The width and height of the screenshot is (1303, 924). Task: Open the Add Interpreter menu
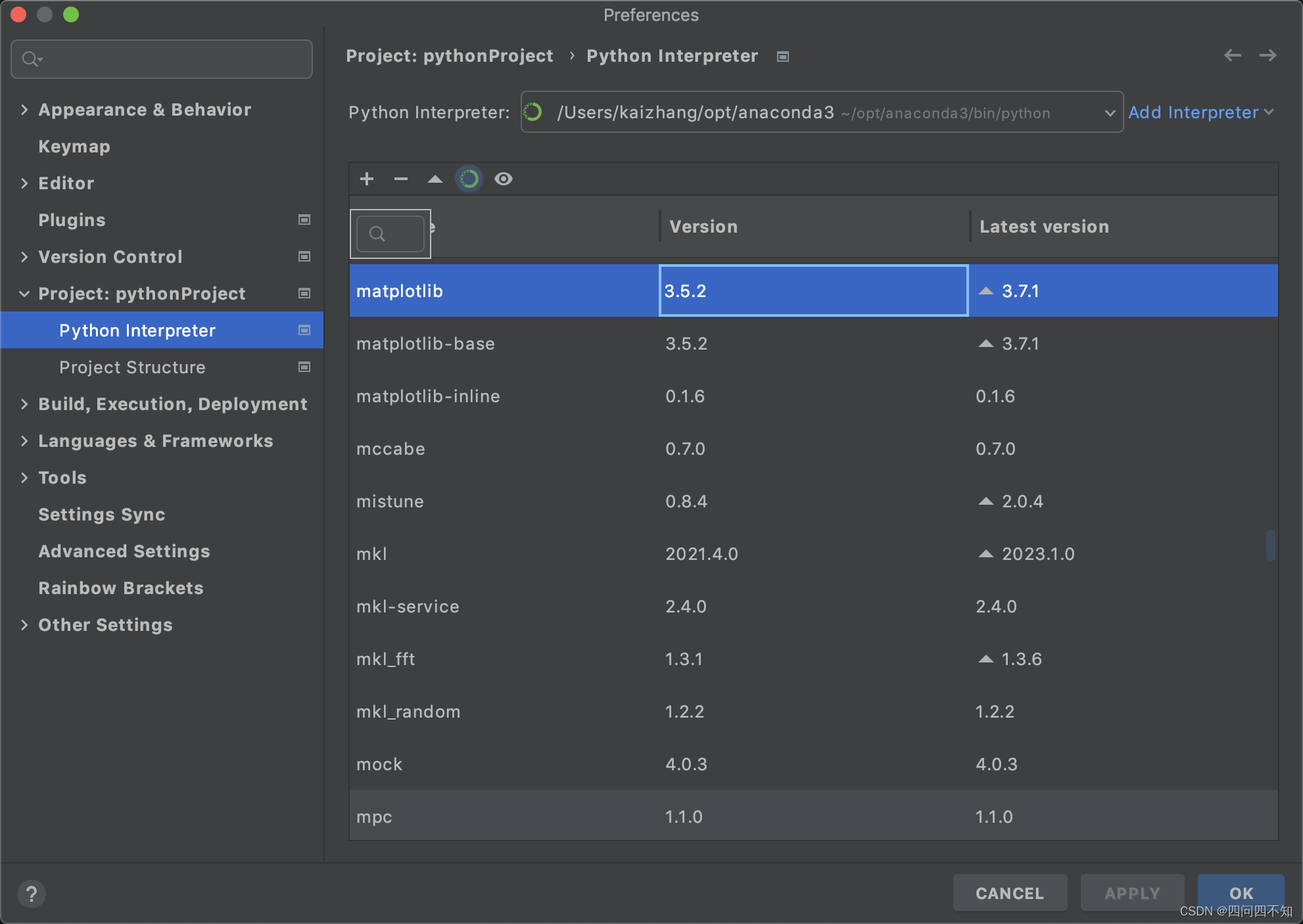click(1201, 112)
